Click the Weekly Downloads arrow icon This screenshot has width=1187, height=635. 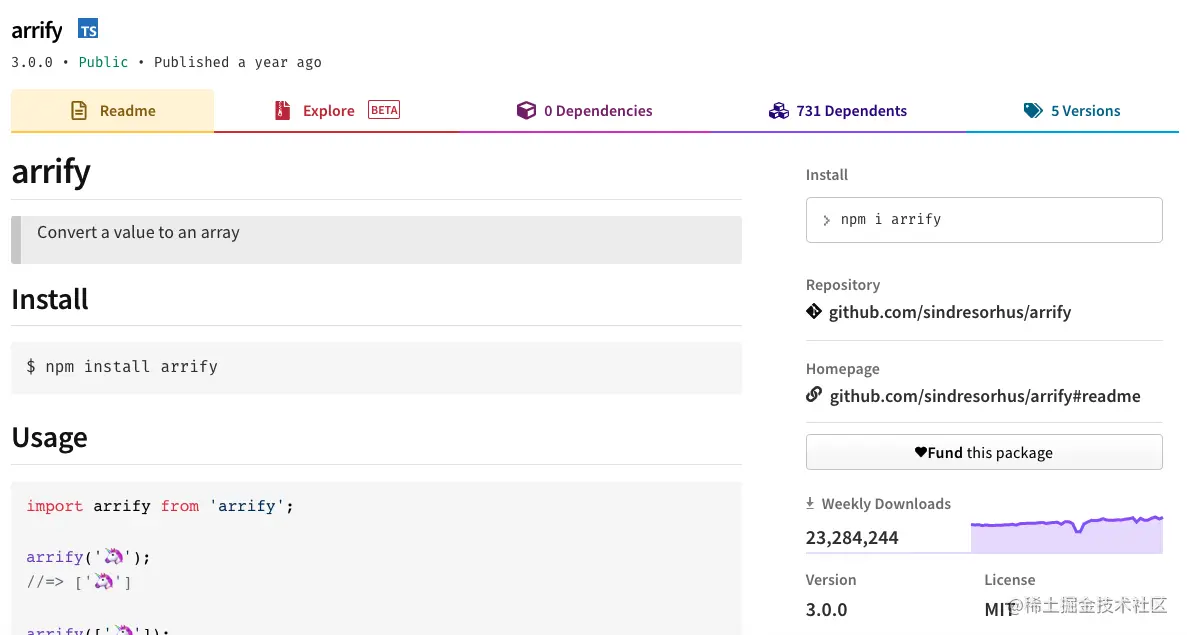810,503
